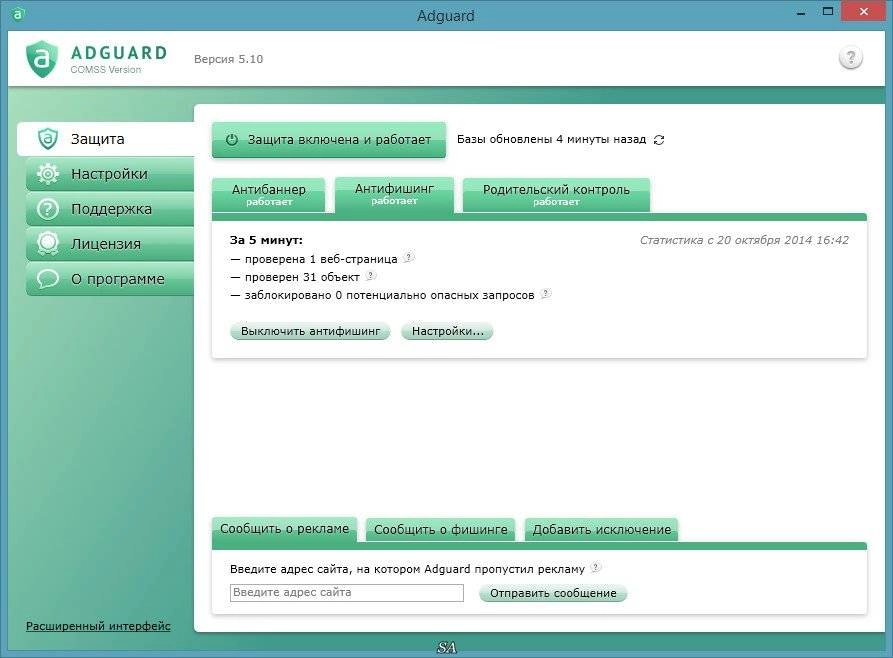Click the Отправить сообщение button
The height and width of the screenshot is (658, 893).
[x=553, y=593]
